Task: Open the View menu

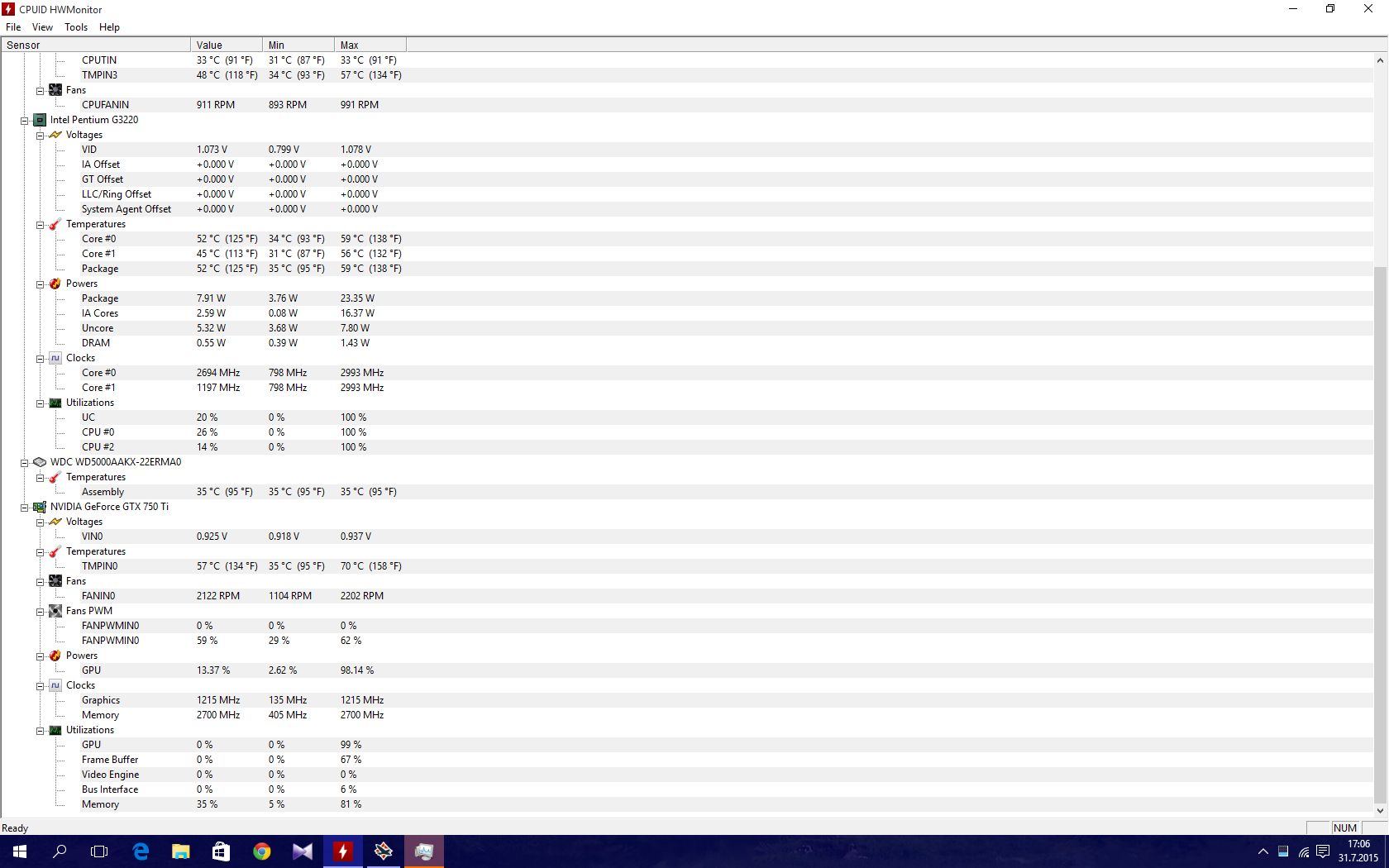Action: pyautogui.click(x=42, y=26)
